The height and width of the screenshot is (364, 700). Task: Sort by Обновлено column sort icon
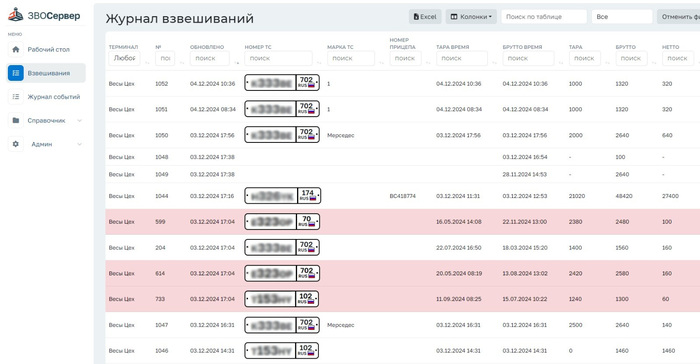(237, 63)
